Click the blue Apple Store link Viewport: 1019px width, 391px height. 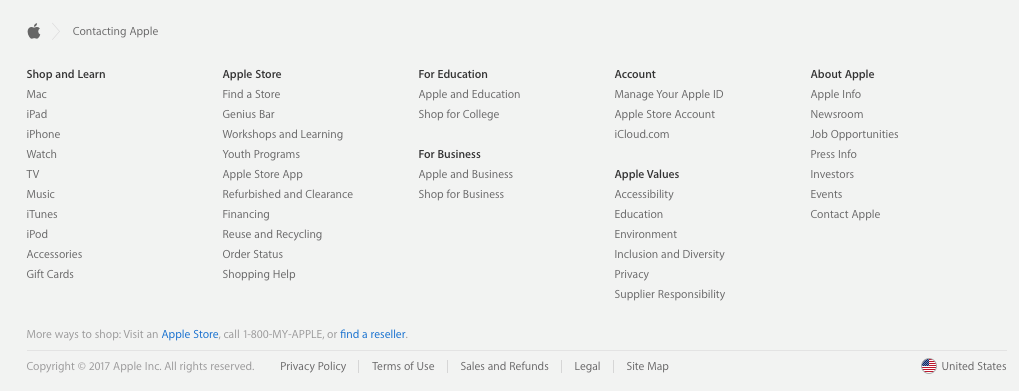click(190, 334)
